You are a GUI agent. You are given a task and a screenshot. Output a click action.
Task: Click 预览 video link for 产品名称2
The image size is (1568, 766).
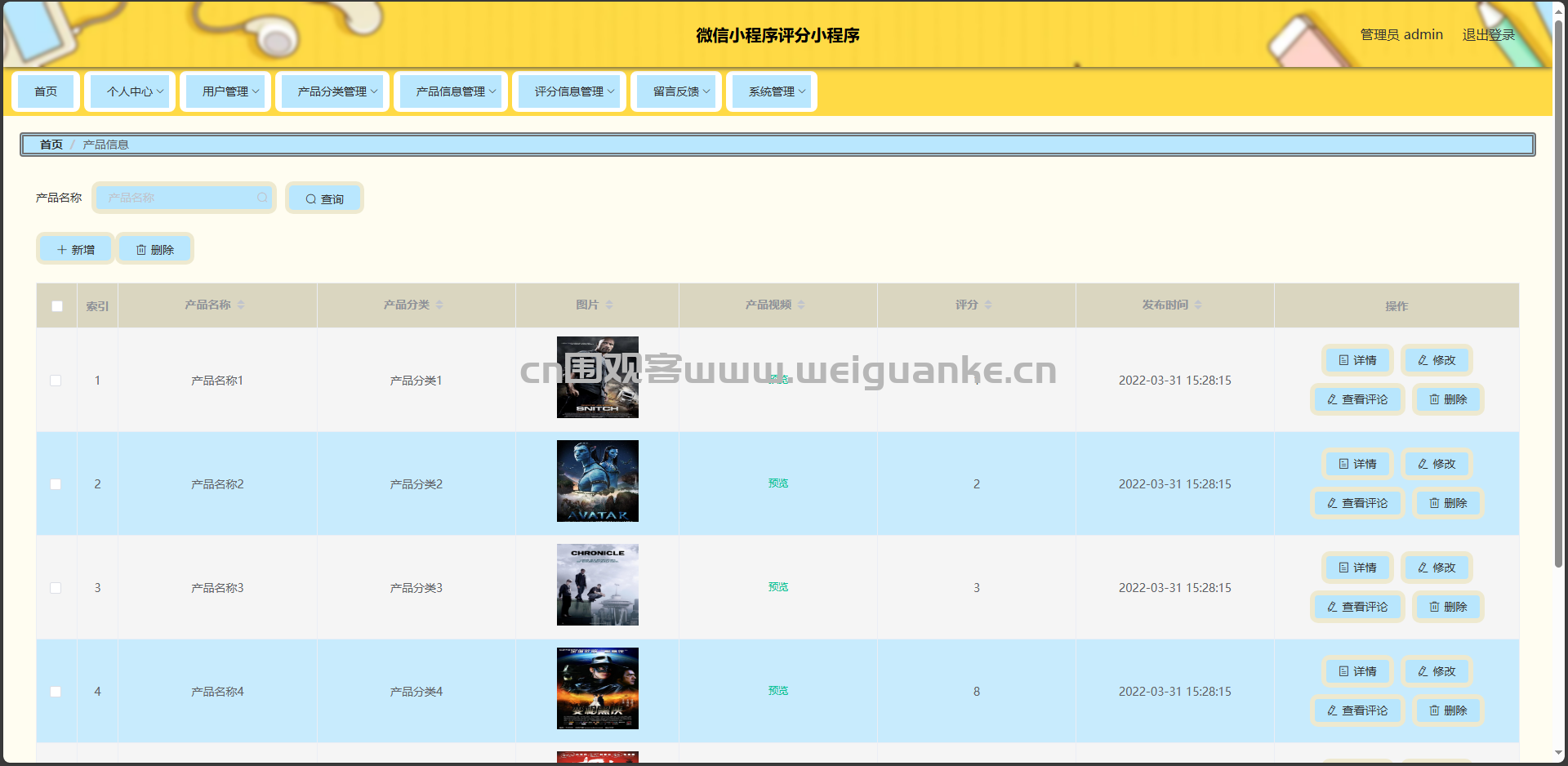[x=778, y=483]
